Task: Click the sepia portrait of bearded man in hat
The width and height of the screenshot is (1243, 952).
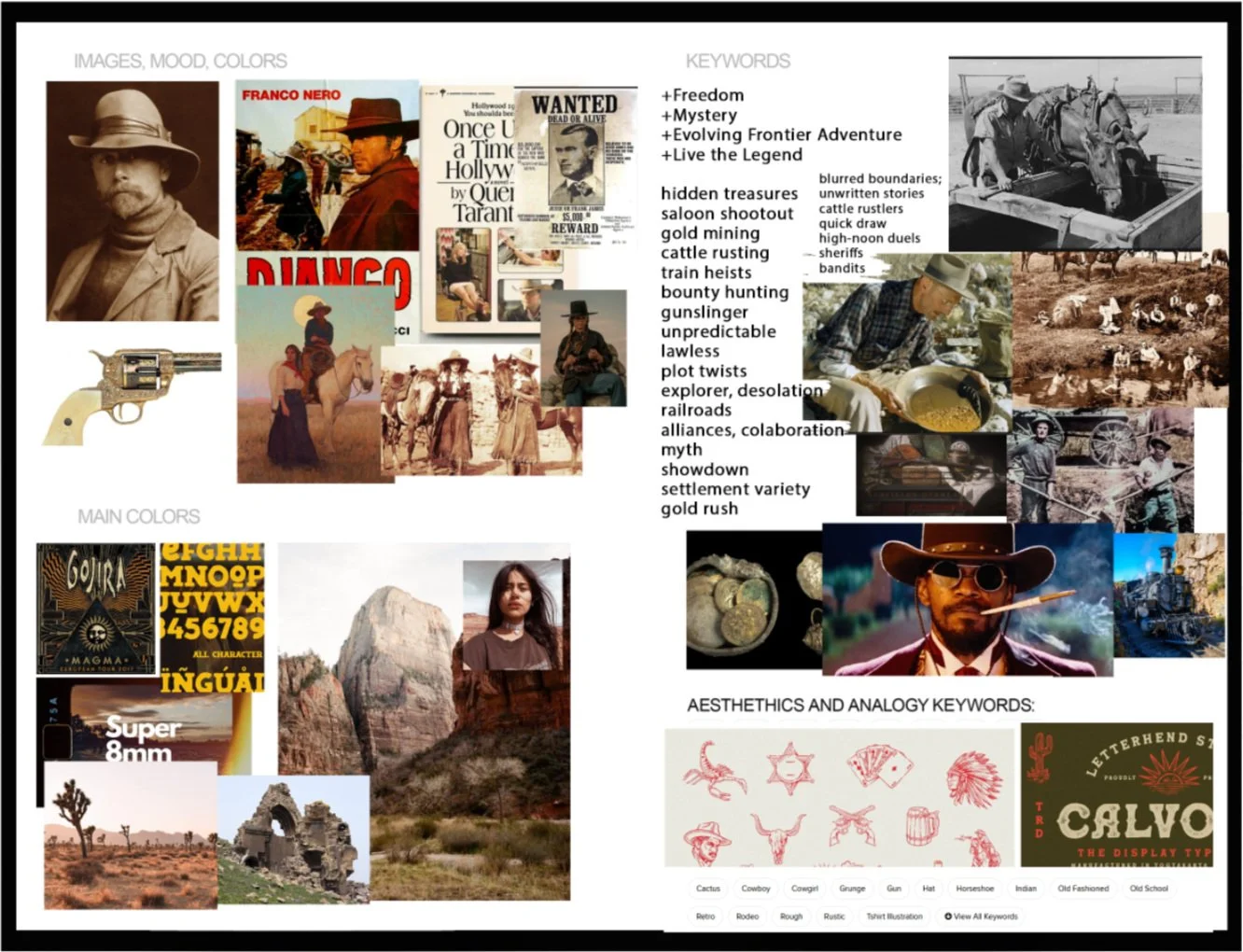Action: tap(133, 201)
